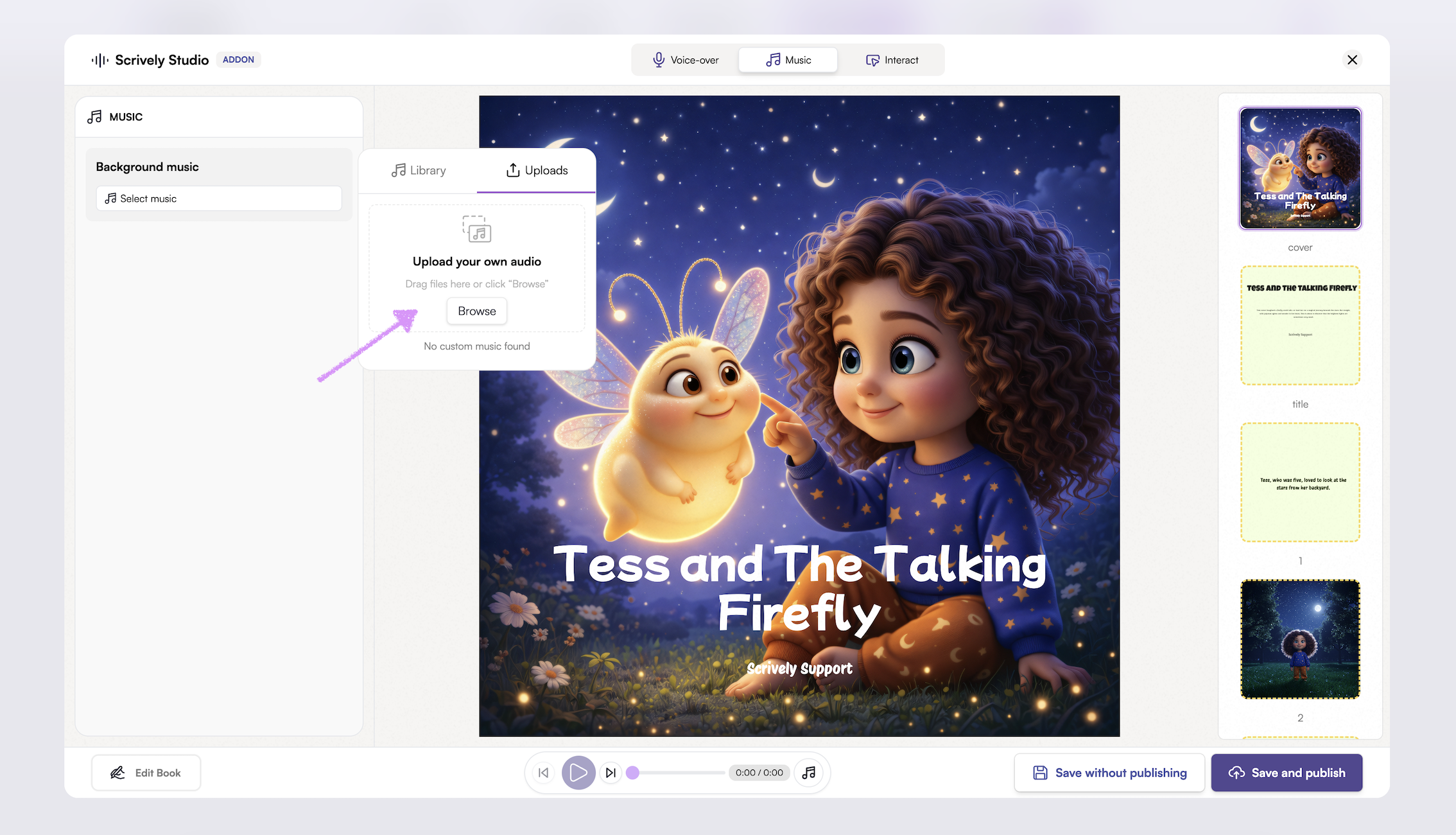Switch to the Voice-over mode
This screenshot has height=835, width=1456.
(686, 60)
